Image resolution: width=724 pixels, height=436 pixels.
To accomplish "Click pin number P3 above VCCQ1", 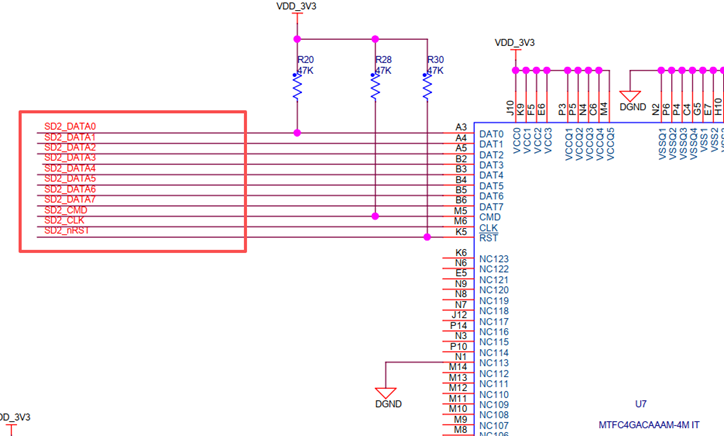I will [562, 109].
